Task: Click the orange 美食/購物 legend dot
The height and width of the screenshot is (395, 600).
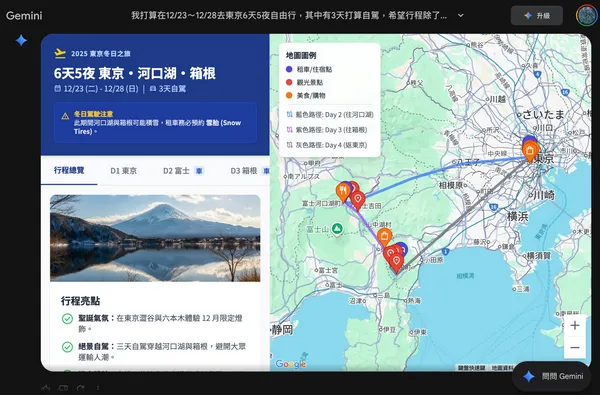Action: 289,95
